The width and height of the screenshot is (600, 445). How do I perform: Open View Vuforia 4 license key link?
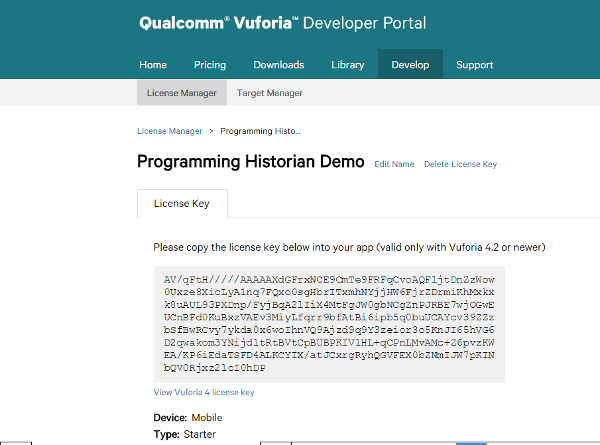point(203,392)
